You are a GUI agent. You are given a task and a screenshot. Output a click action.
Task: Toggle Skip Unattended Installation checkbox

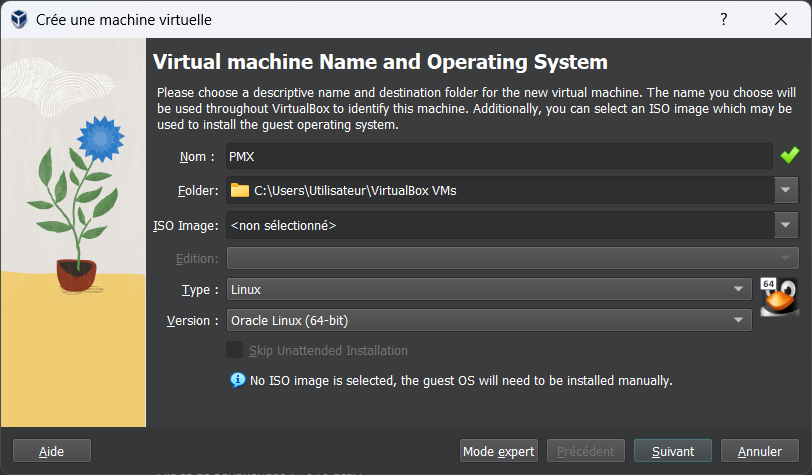click(235, 350)
